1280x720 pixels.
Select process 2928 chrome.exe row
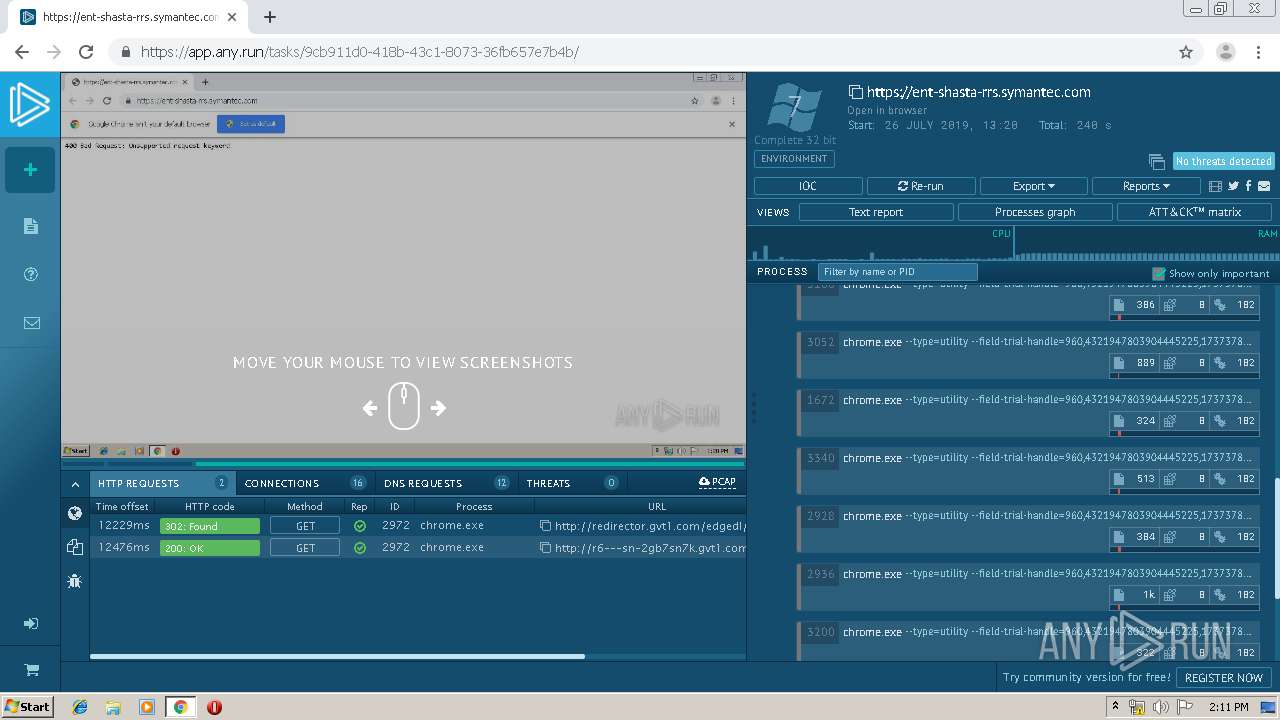[1027, 527]
